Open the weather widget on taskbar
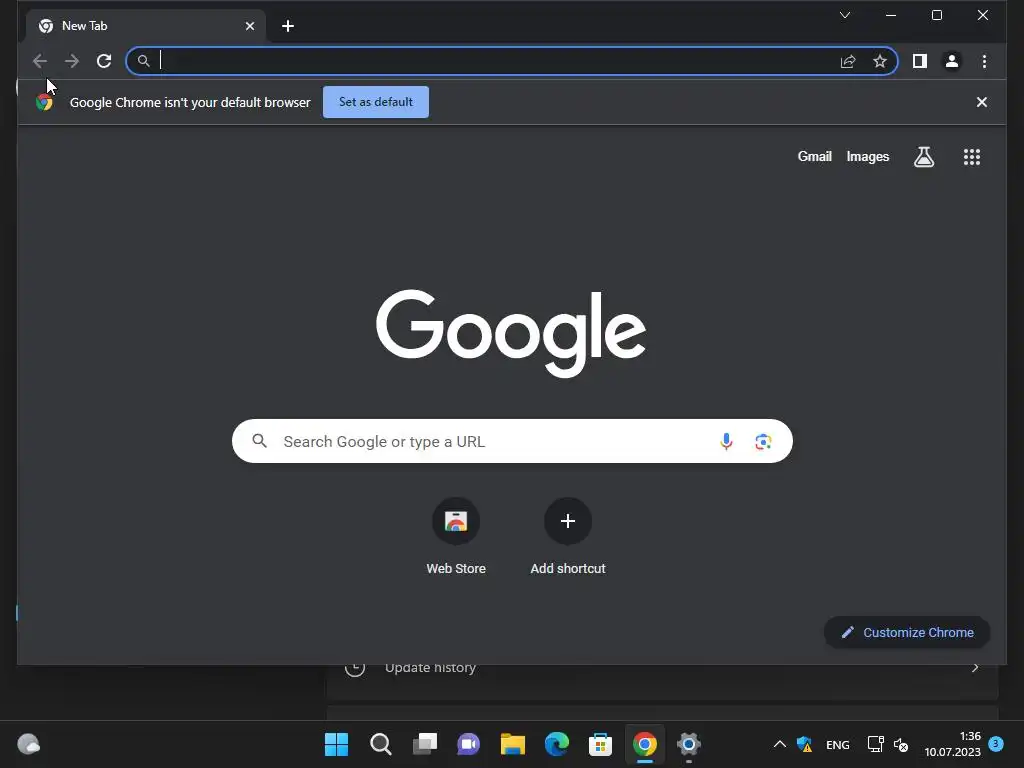This screenshot has height=768, width=1024. (28, 744)
